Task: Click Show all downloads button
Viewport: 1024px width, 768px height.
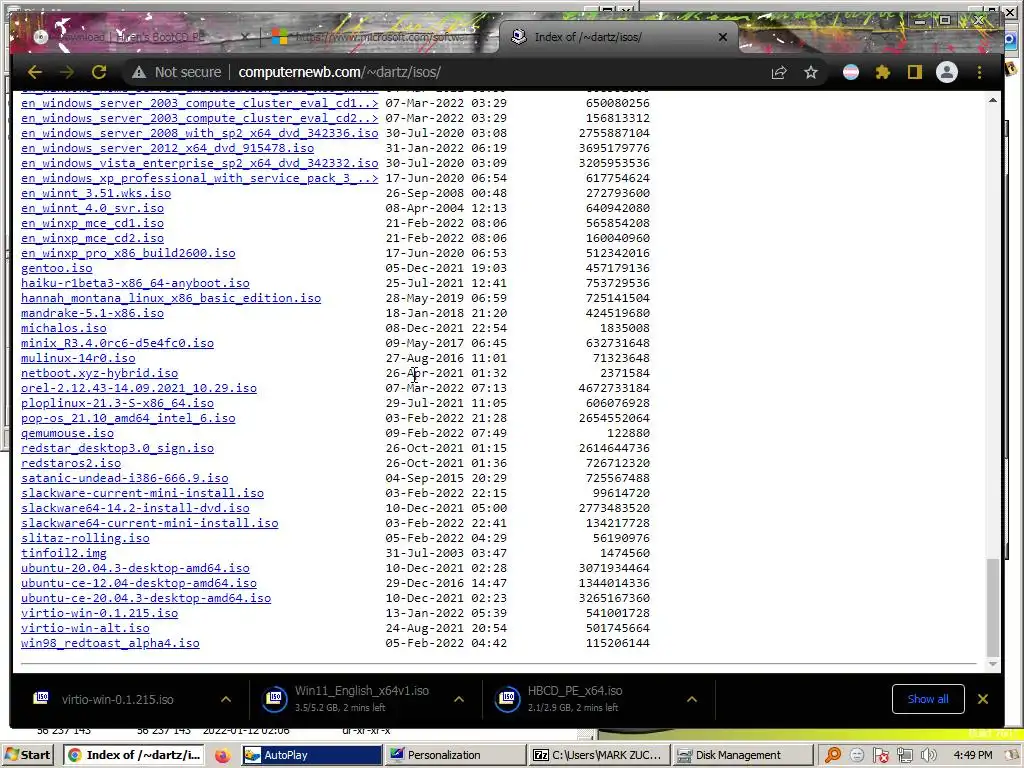Action: (x=928, y=699)
